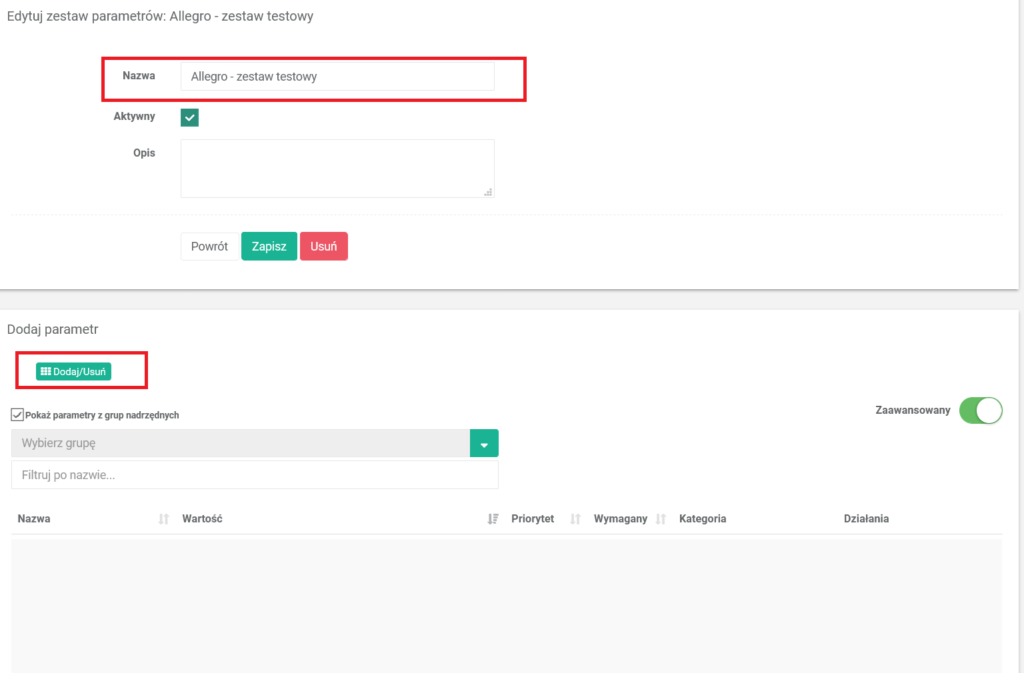Go back using the Powrót button
This screenshot has height=673, width=1024.
[x=209, y=246]
